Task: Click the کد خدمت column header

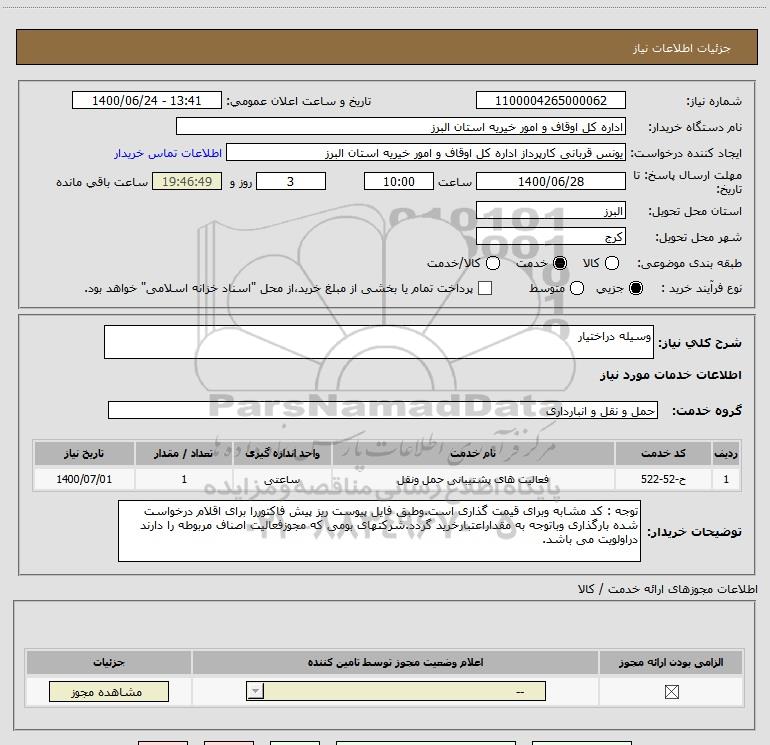Action: tap(663, 453)
